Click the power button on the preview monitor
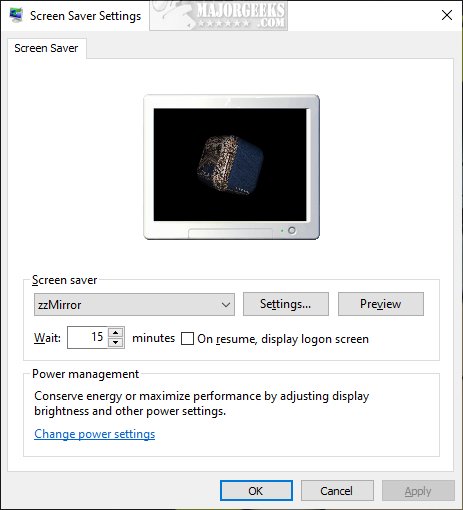463x510 pixels. 292,230
